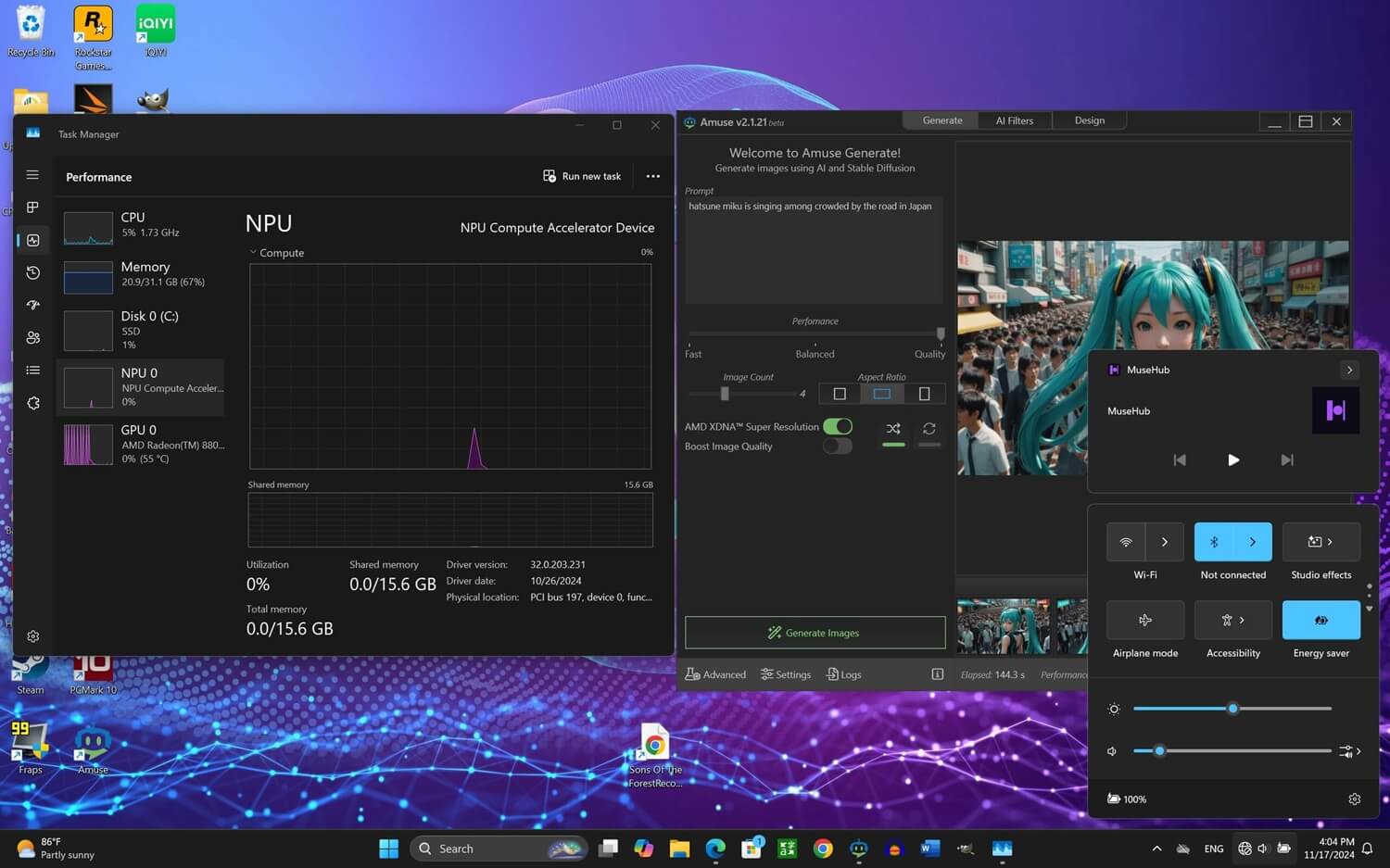Disable AMD XDNA Super Resolution toggle
The height and width of the screenshot is (868, 1390).
(x=838, y=426)
